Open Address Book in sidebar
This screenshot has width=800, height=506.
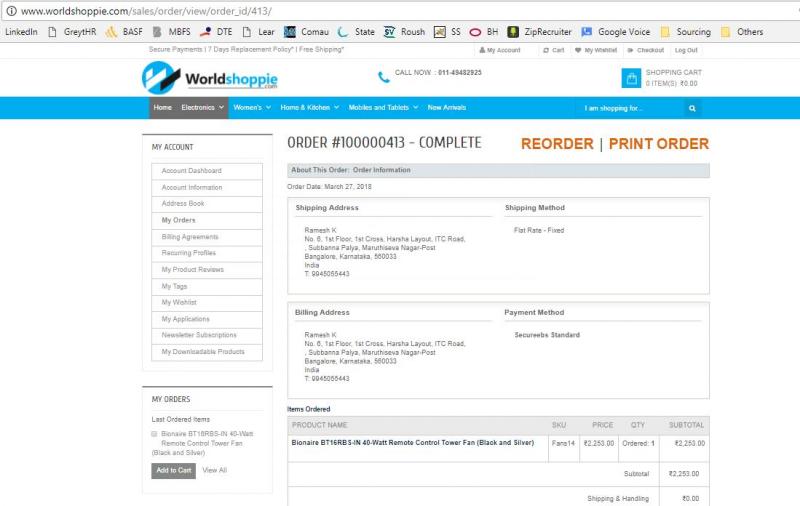tap(207, 204)
